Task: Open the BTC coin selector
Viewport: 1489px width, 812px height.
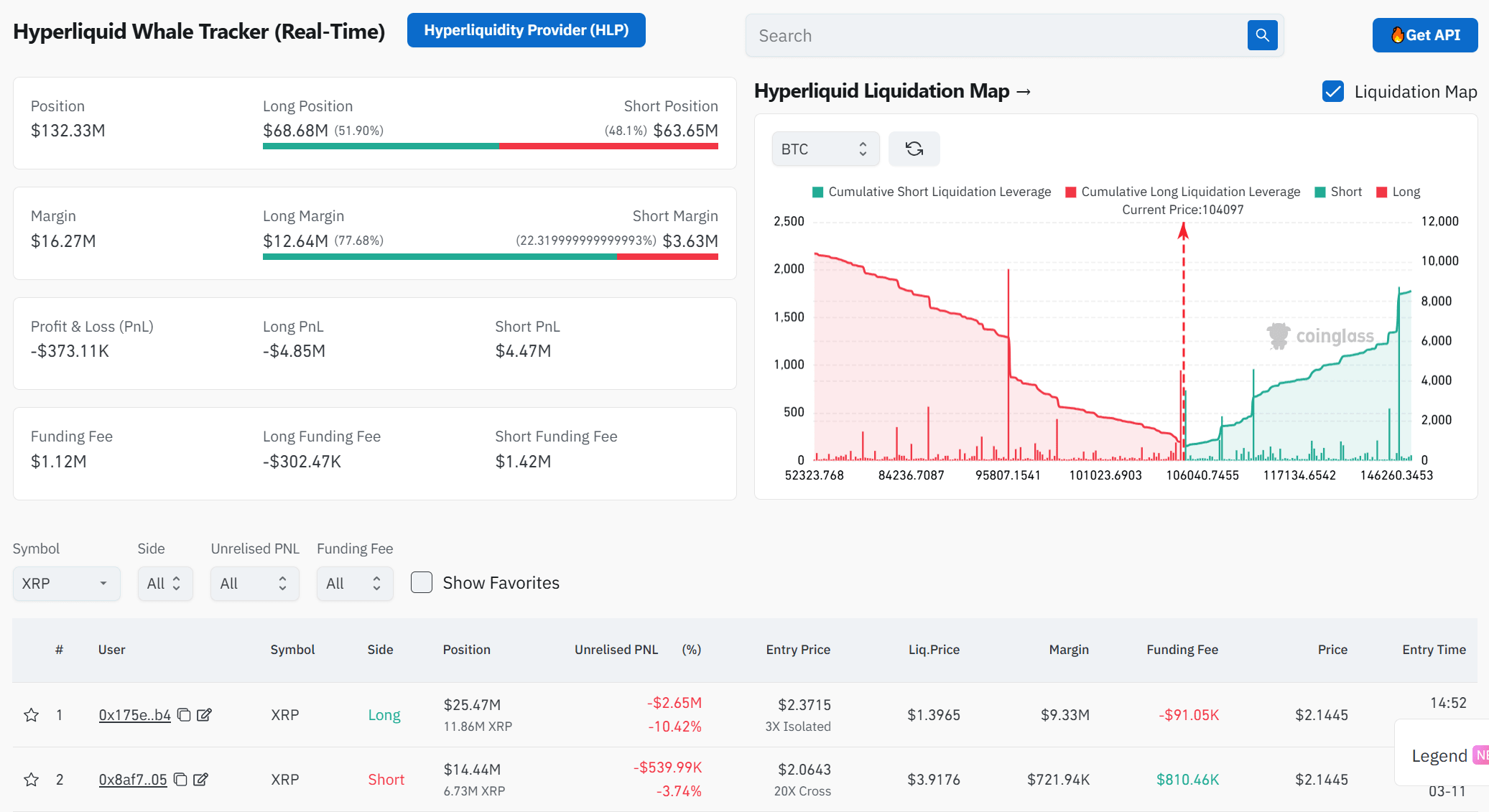Action: pyautogui.click(x=825, y=149)
